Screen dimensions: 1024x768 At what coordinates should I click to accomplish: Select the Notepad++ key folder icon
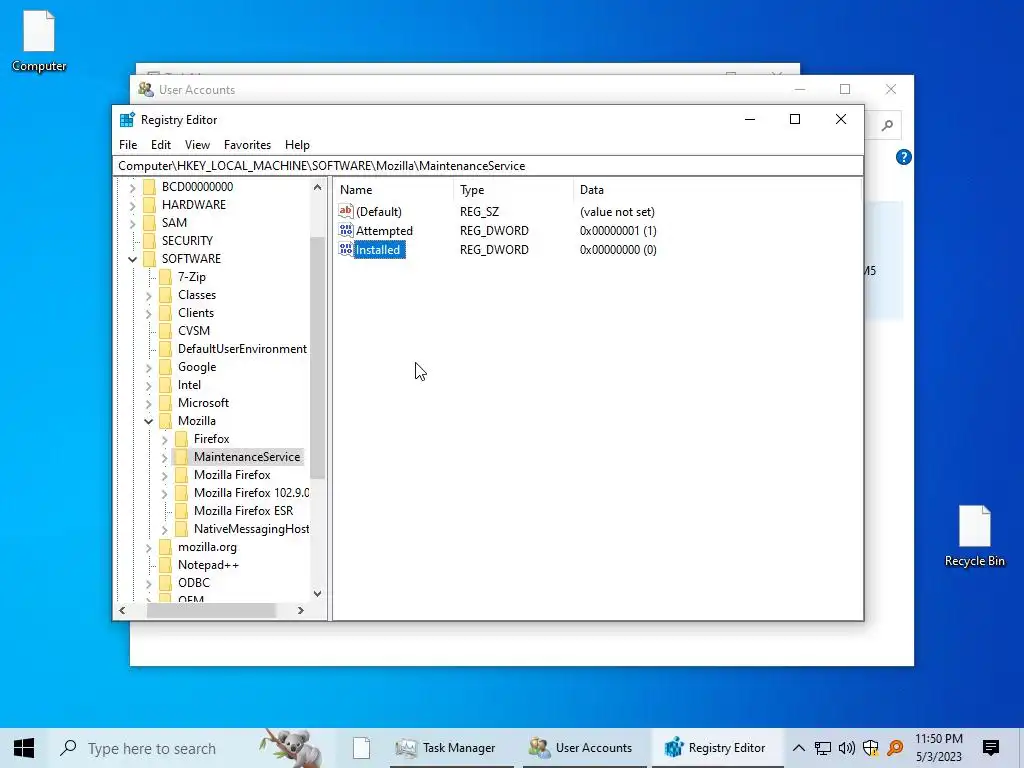tap(165, 565)
